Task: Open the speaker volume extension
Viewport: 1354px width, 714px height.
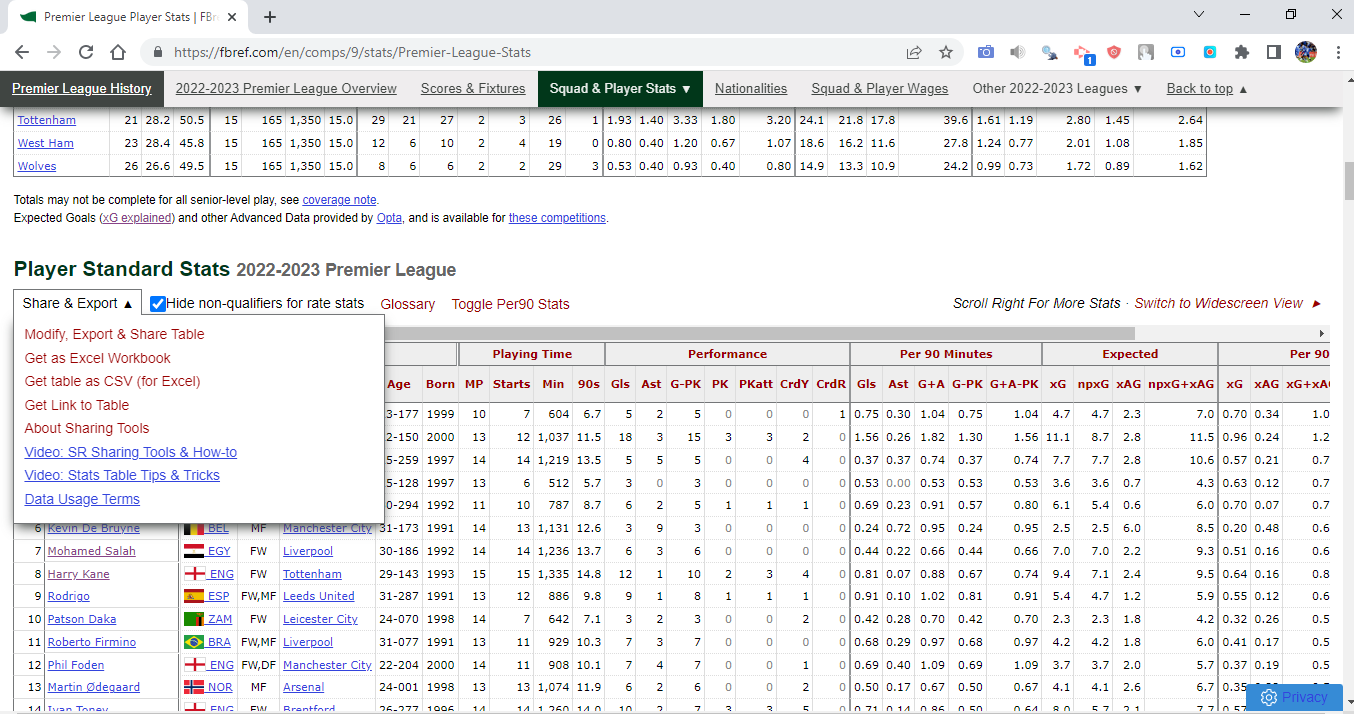Action: [x=1018, y=52]
